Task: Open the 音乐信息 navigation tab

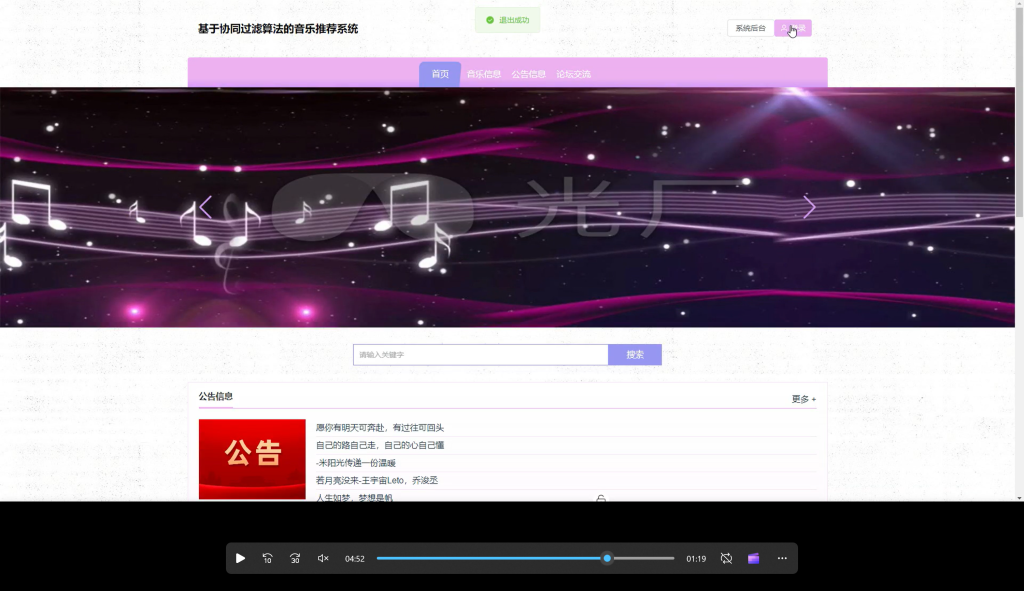Action: [x=484, y=74]
